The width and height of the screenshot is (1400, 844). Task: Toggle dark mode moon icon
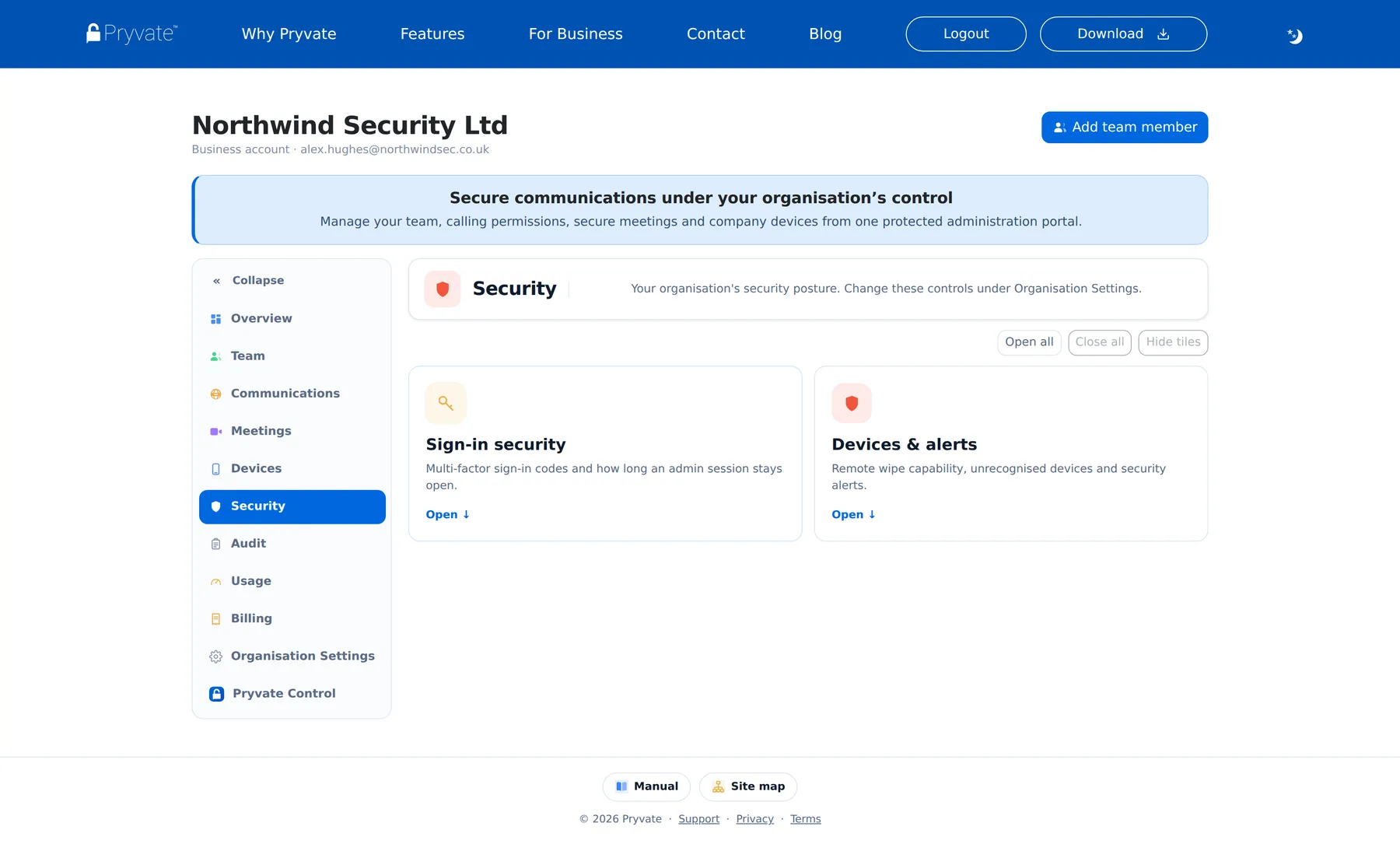pos(1294,36)
